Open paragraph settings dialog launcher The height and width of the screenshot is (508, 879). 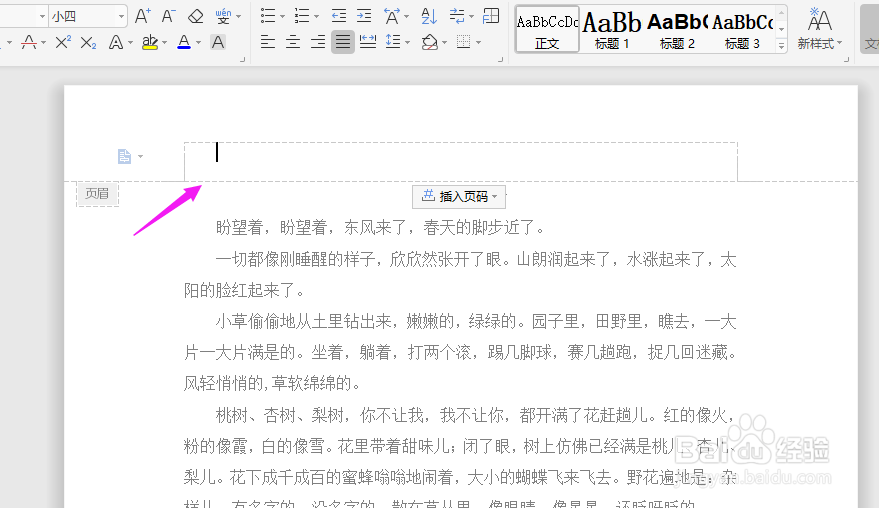coord(500,59)
